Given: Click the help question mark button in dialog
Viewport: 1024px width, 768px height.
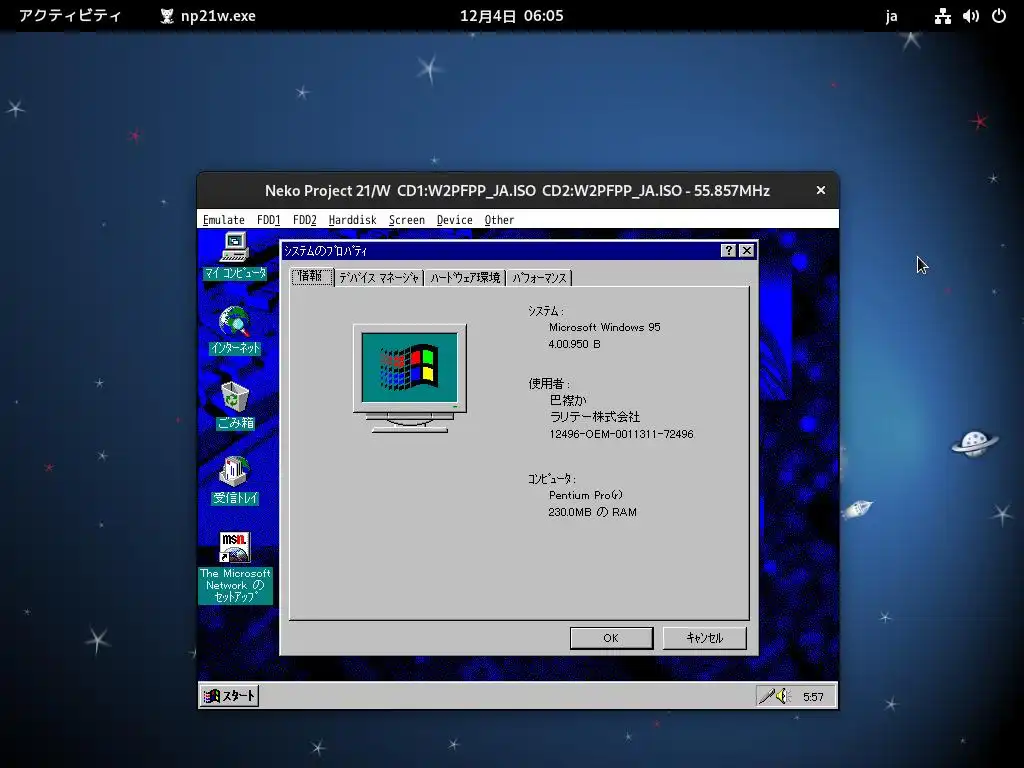Looking at the screenshot, I should coord(728,251).
